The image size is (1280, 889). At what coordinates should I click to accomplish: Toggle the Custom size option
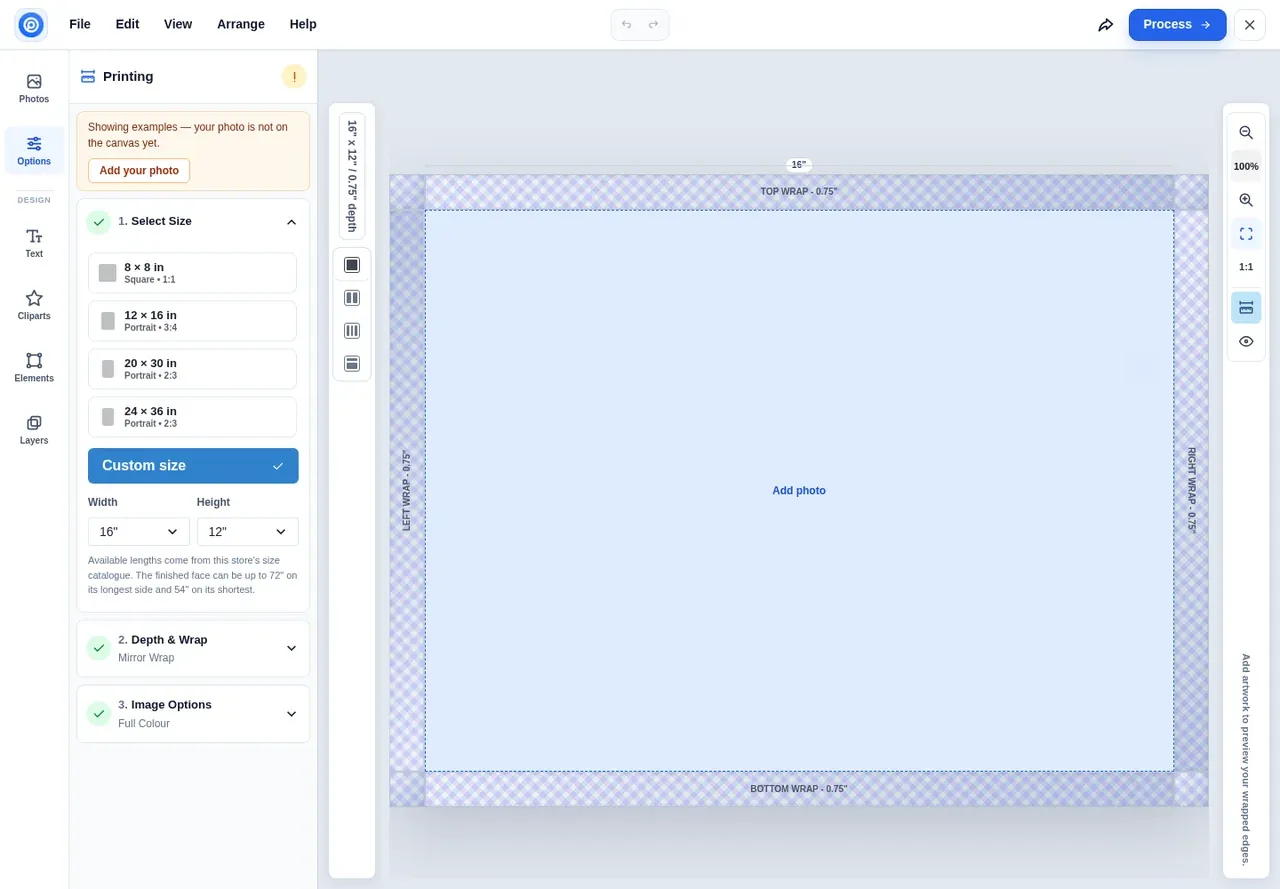pos(193,466)
